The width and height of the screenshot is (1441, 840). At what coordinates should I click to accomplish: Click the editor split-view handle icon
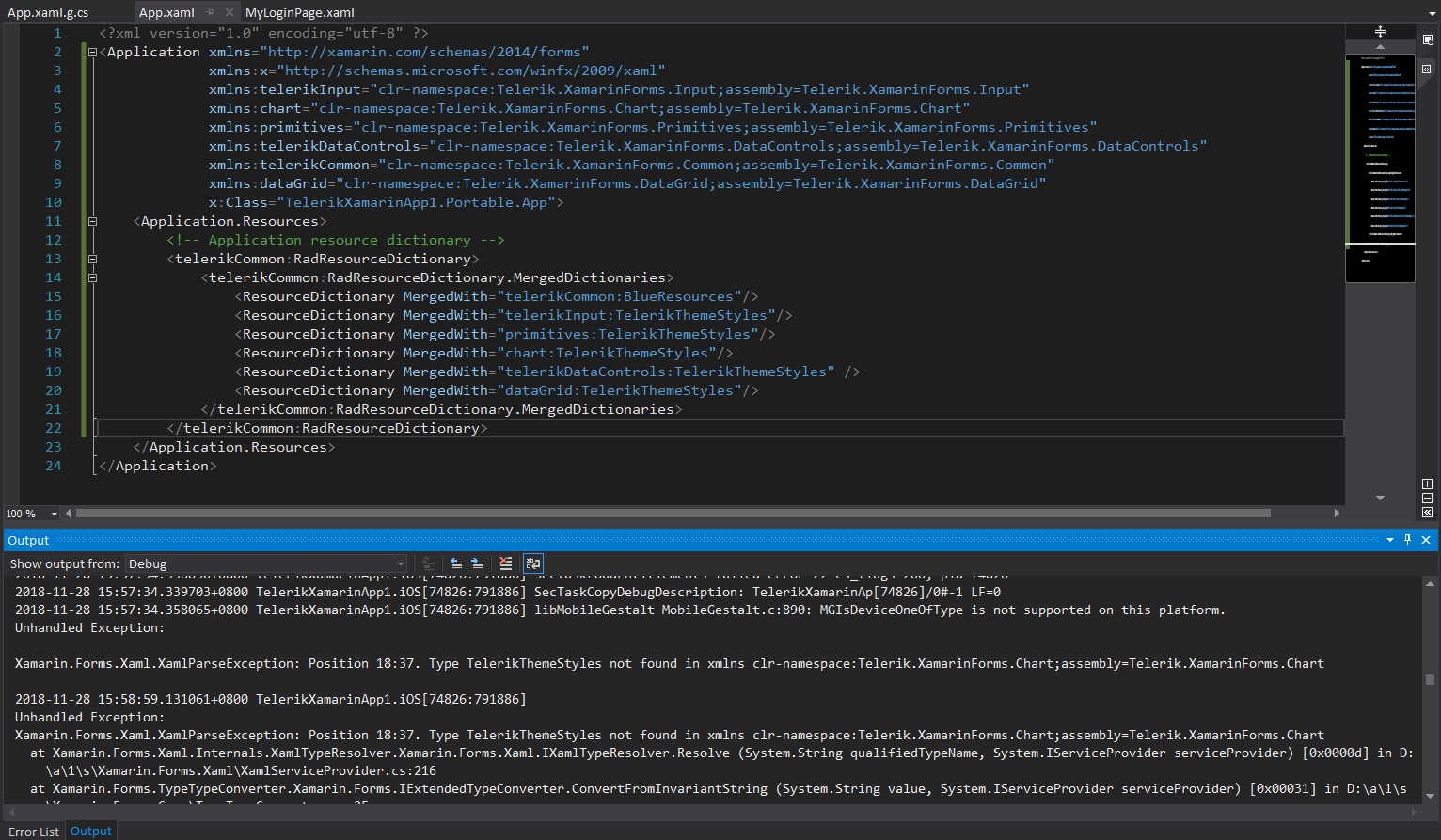tap(1380, 31)
